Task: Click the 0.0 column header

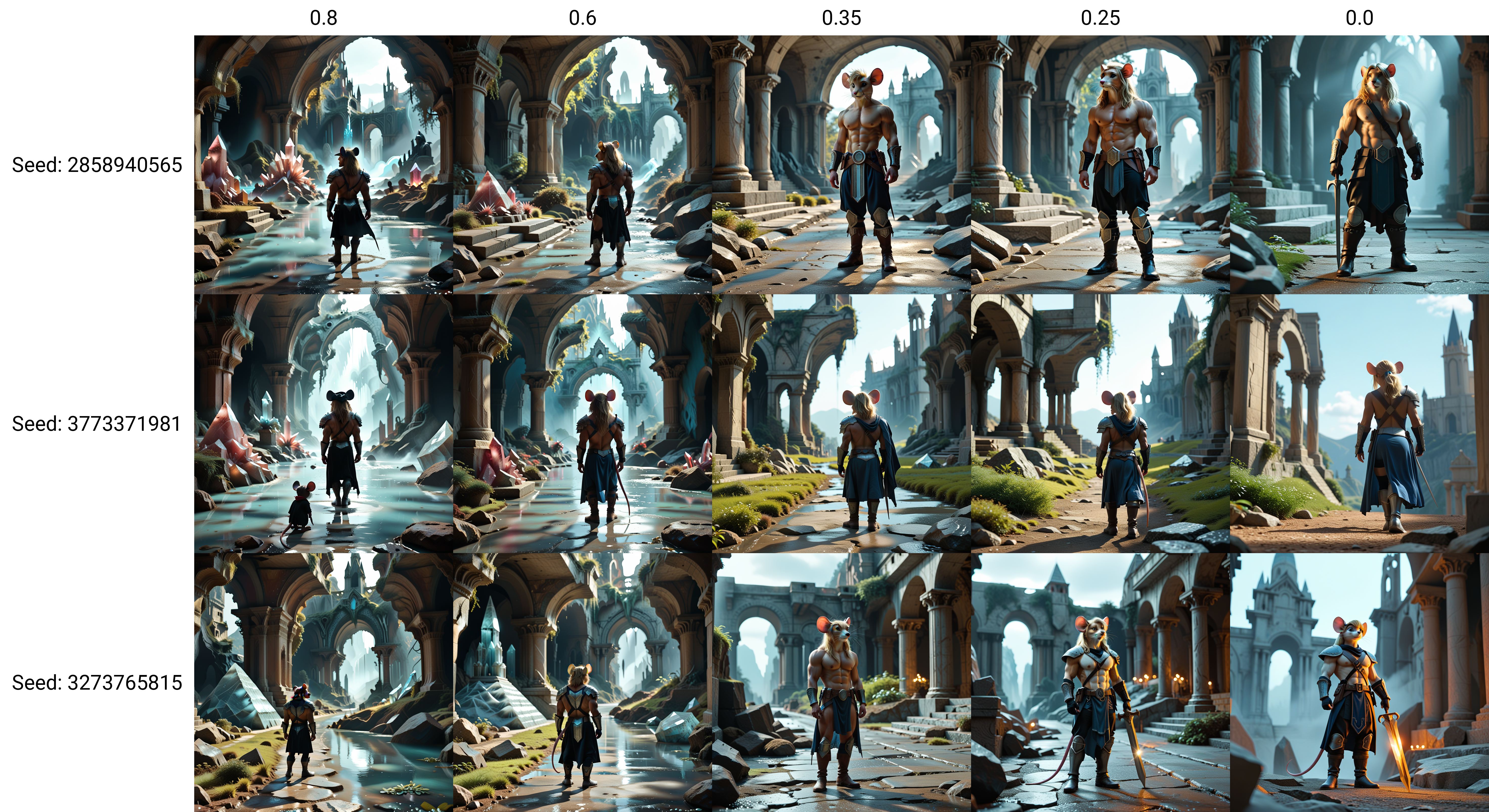Action: coord(1360,18)
